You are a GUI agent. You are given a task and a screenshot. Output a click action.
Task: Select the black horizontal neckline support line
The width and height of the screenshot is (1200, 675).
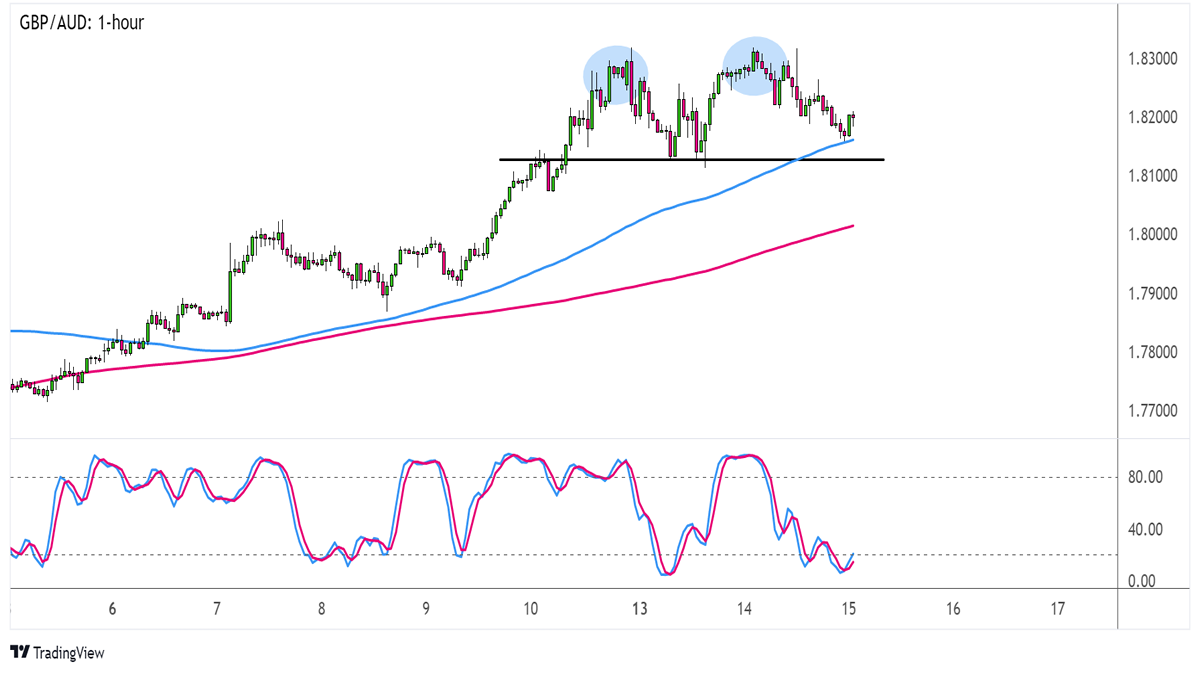(691, 160)
